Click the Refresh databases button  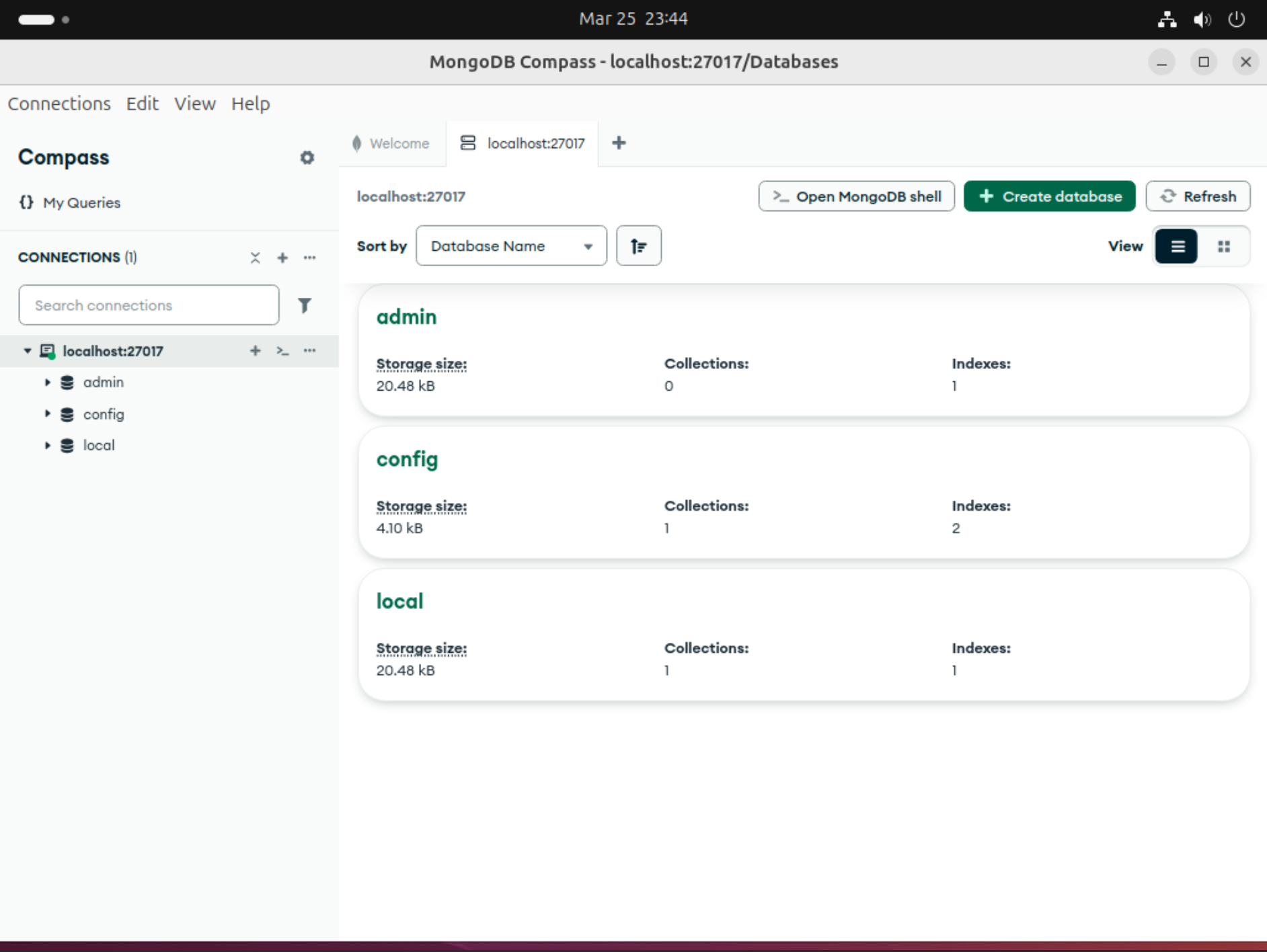tap(1198, 196)
